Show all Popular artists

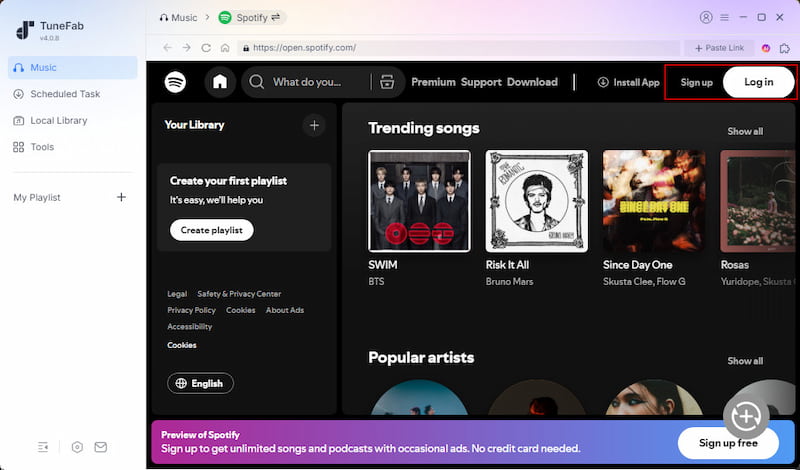745,361
